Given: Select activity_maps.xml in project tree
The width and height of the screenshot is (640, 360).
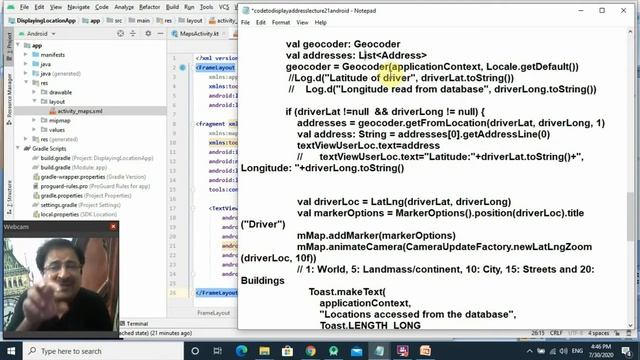Looking at the screenshot, I should coord(80,111).
